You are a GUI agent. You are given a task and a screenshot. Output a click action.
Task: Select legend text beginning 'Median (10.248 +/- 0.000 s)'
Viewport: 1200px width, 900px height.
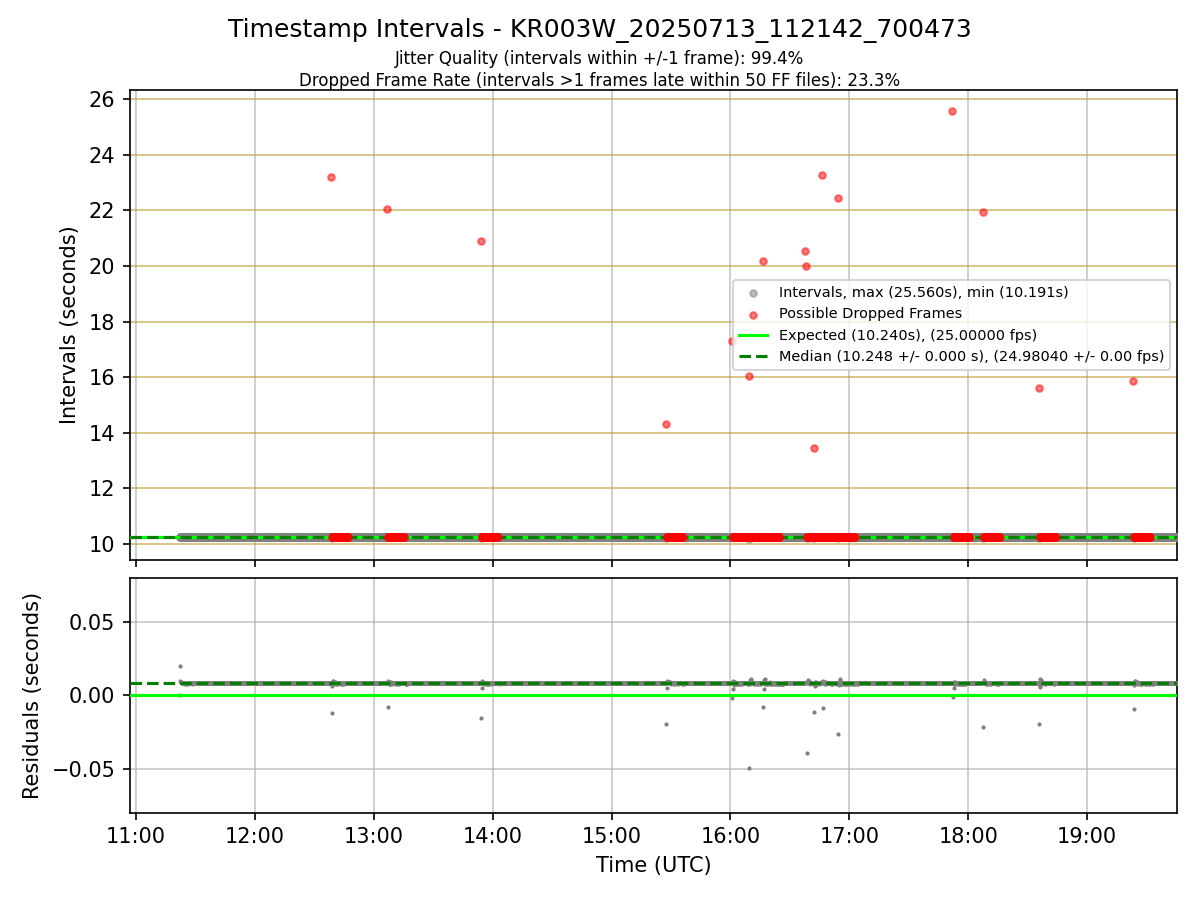(x=971, y=356)
